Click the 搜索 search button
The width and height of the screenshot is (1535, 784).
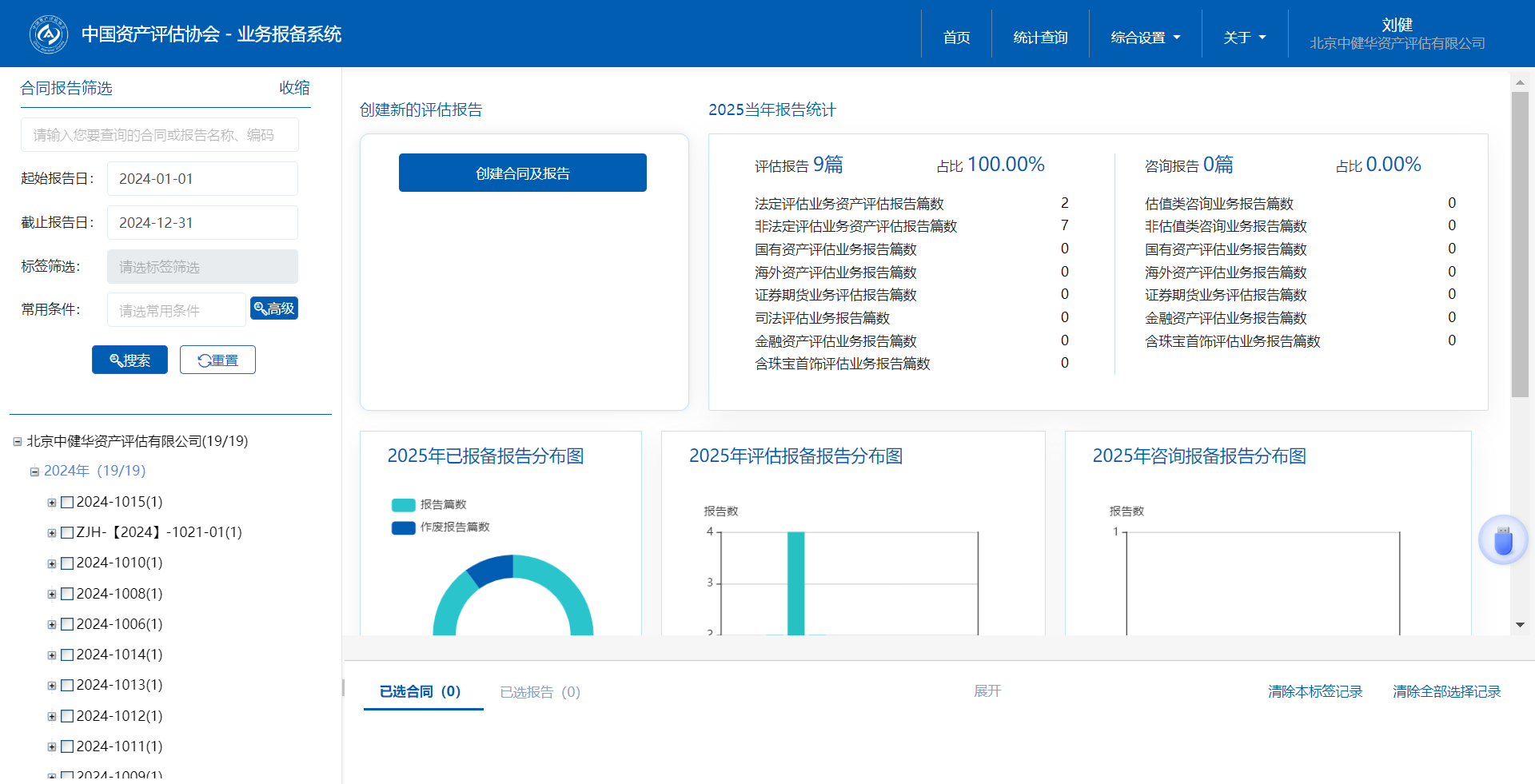tap(130, 360)
